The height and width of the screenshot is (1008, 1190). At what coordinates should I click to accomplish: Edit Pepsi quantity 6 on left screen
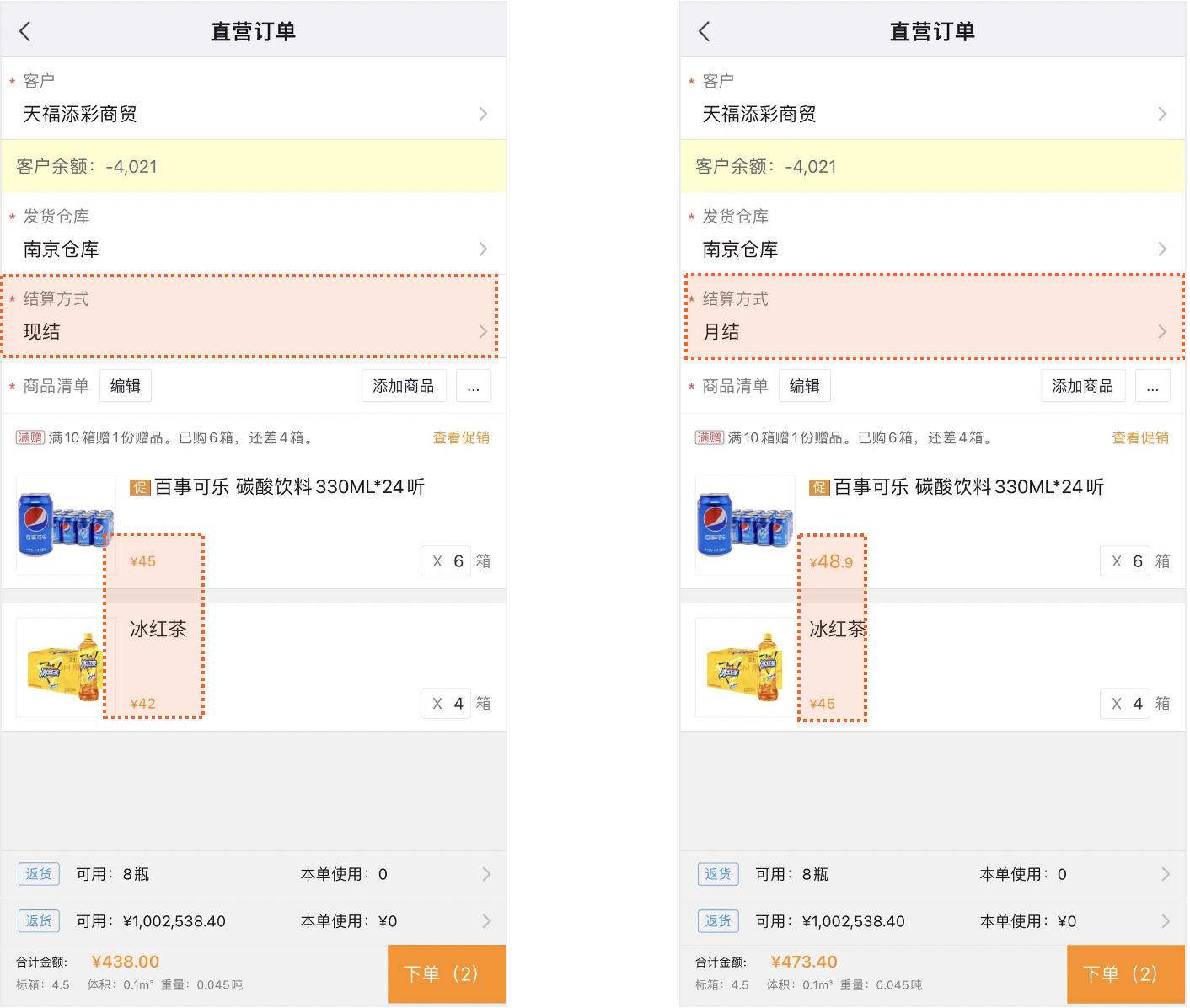coord(445,561)
